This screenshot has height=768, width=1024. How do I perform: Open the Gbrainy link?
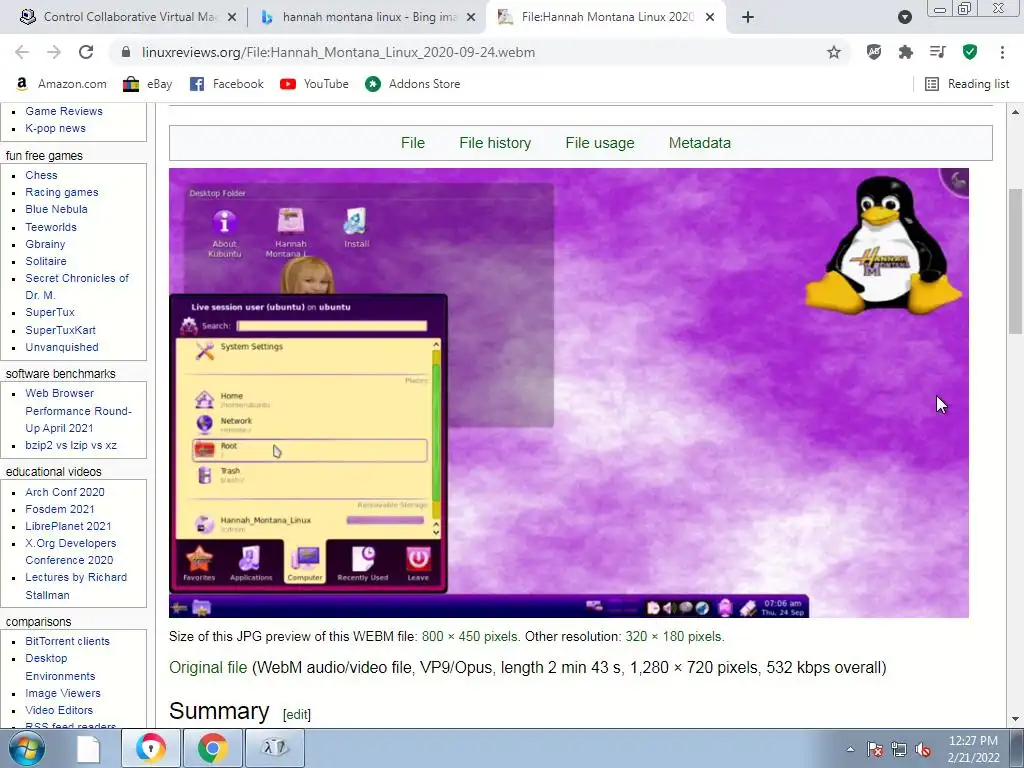coord(45,244)
